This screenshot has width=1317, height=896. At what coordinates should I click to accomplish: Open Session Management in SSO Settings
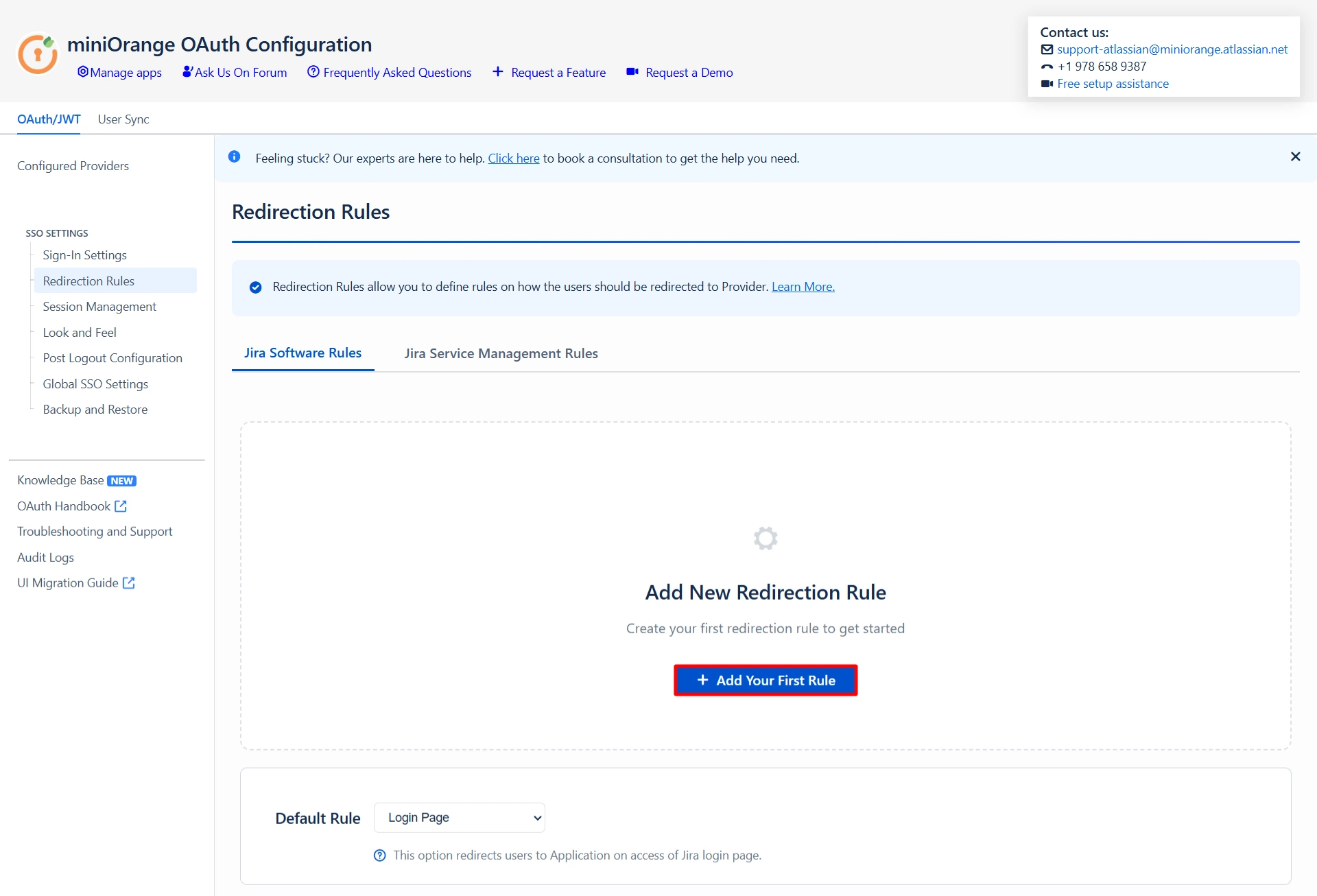pos(99,307)
